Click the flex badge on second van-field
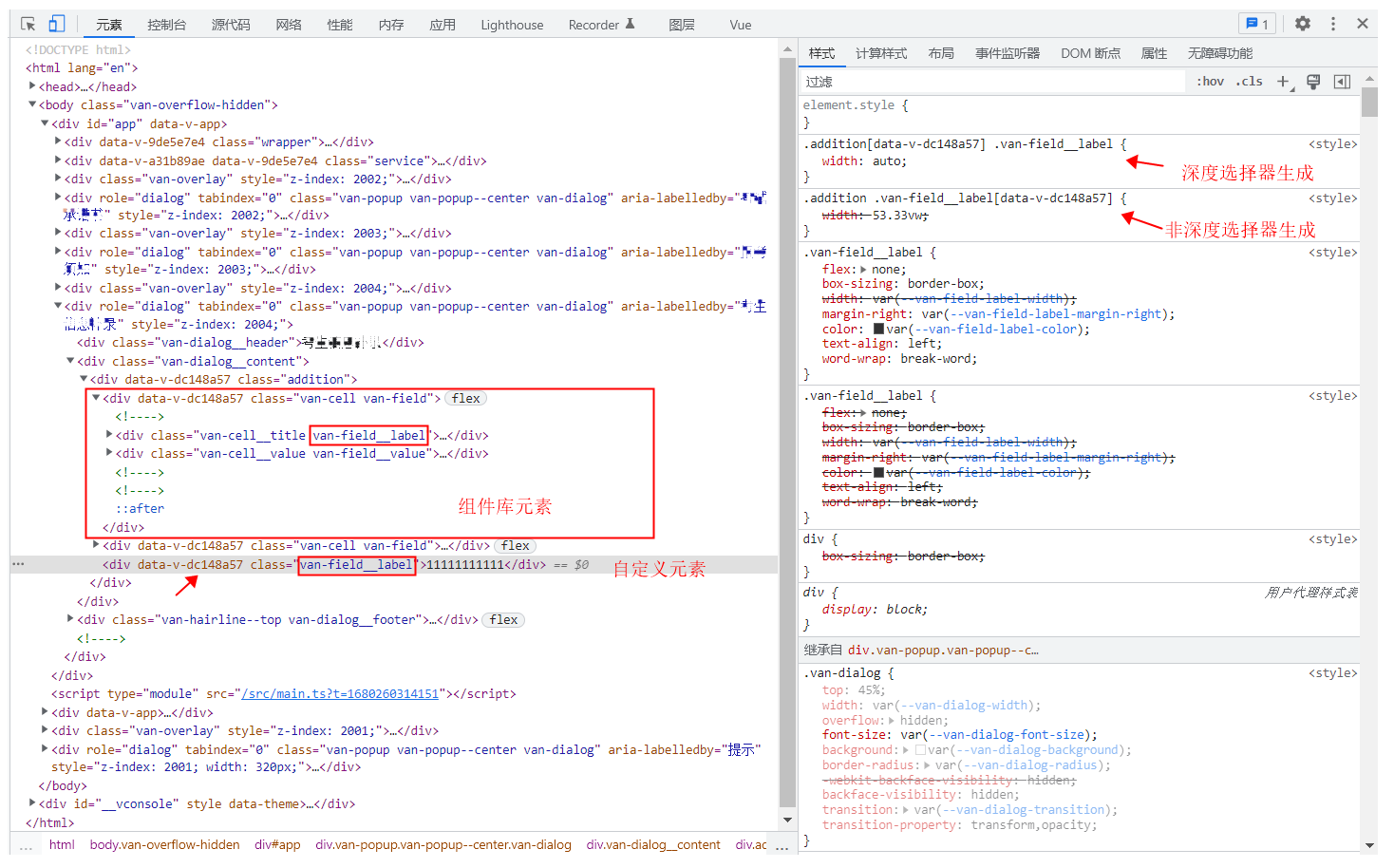The width and height of the screenshot is (1394, 868). pyautogui.click(x=516, y=545)
